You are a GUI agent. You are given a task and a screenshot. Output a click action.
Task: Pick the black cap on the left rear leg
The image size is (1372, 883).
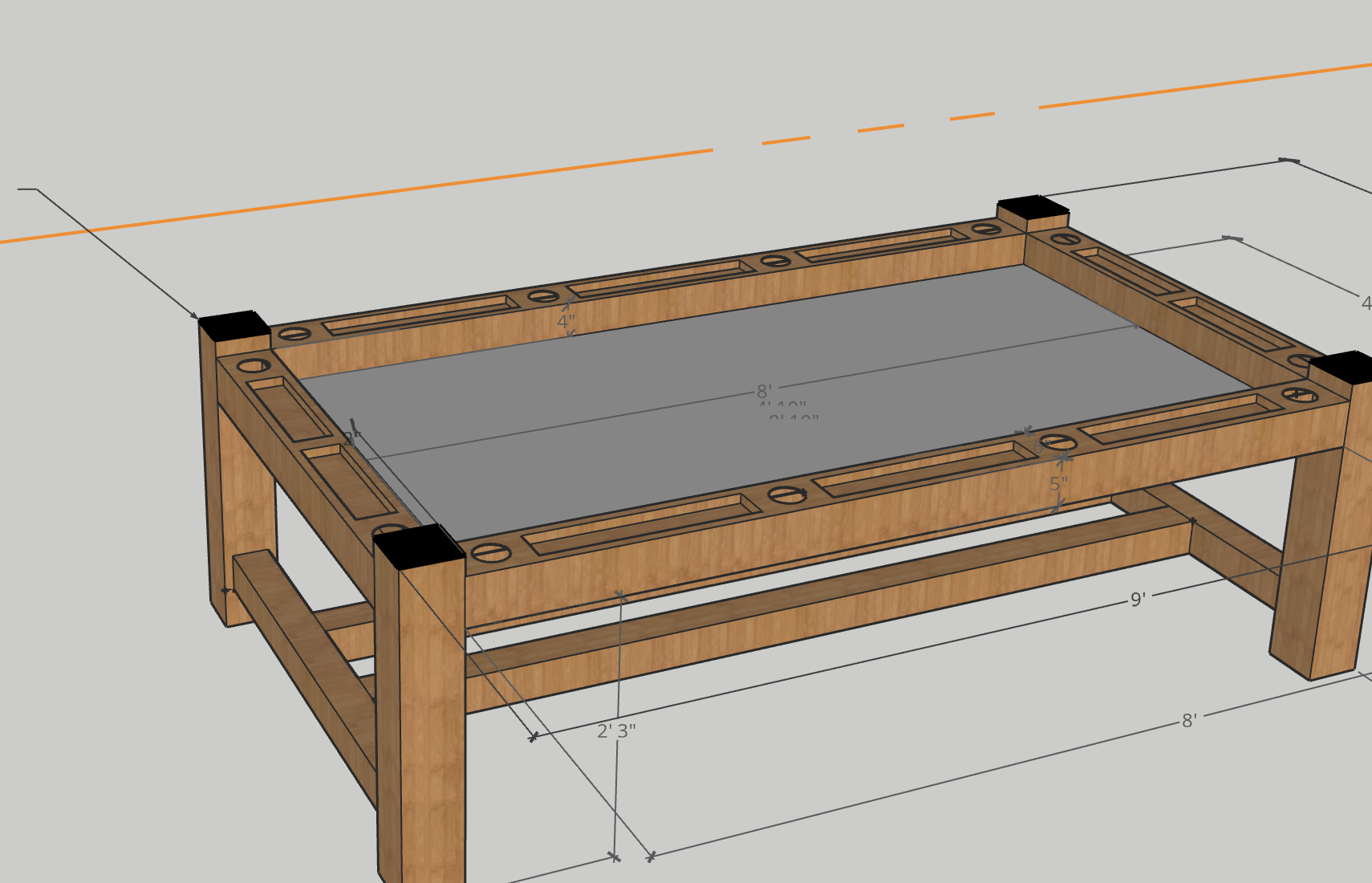click(x=233, y=325)
